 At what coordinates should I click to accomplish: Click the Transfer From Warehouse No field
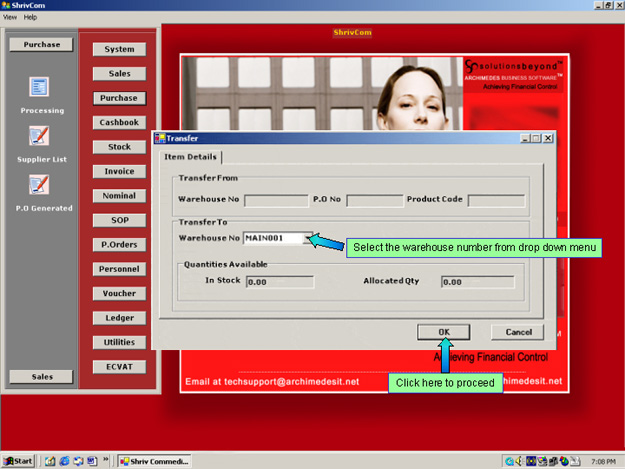[274, 200]
